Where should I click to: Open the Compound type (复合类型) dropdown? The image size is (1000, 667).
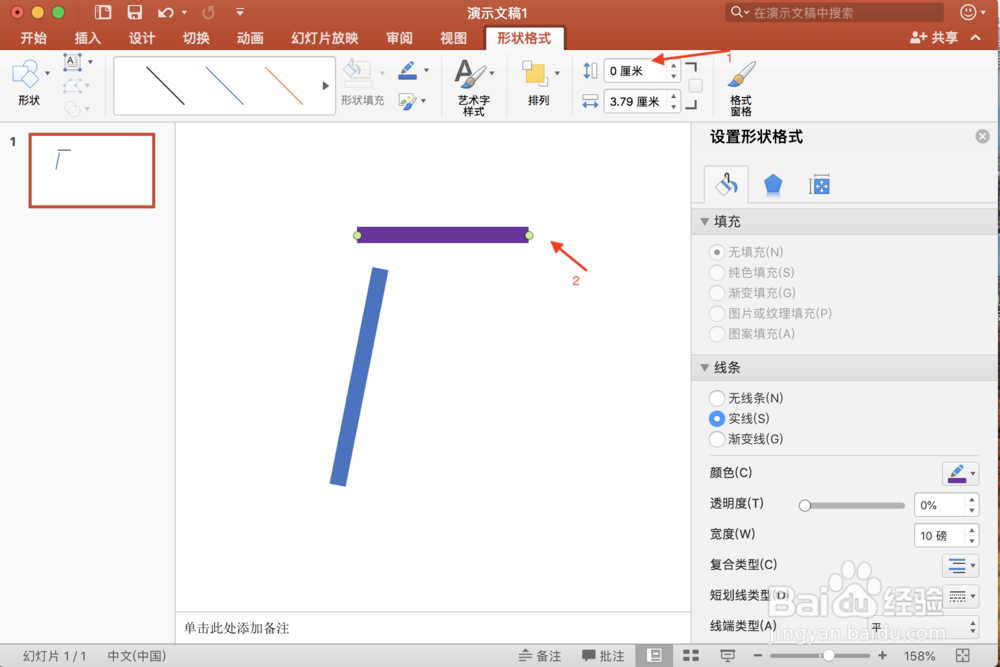pyautogui.click(x=960, y=565)
